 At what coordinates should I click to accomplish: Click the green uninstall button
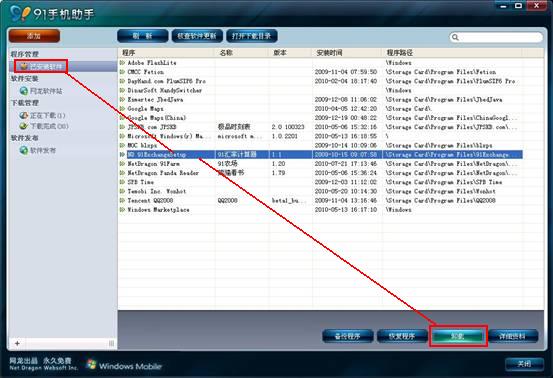tap(458, 336)
